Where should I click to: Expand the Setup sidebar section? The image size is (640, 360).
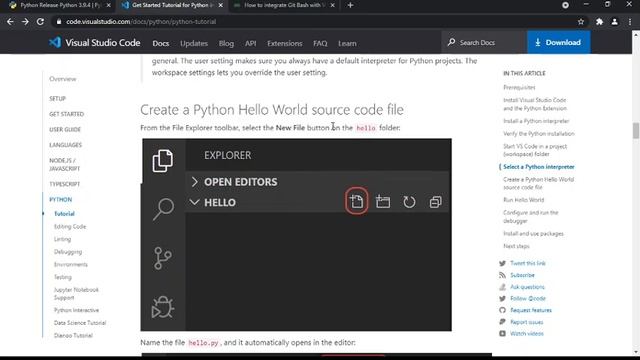pyautogui.click(x=58, y=98)
